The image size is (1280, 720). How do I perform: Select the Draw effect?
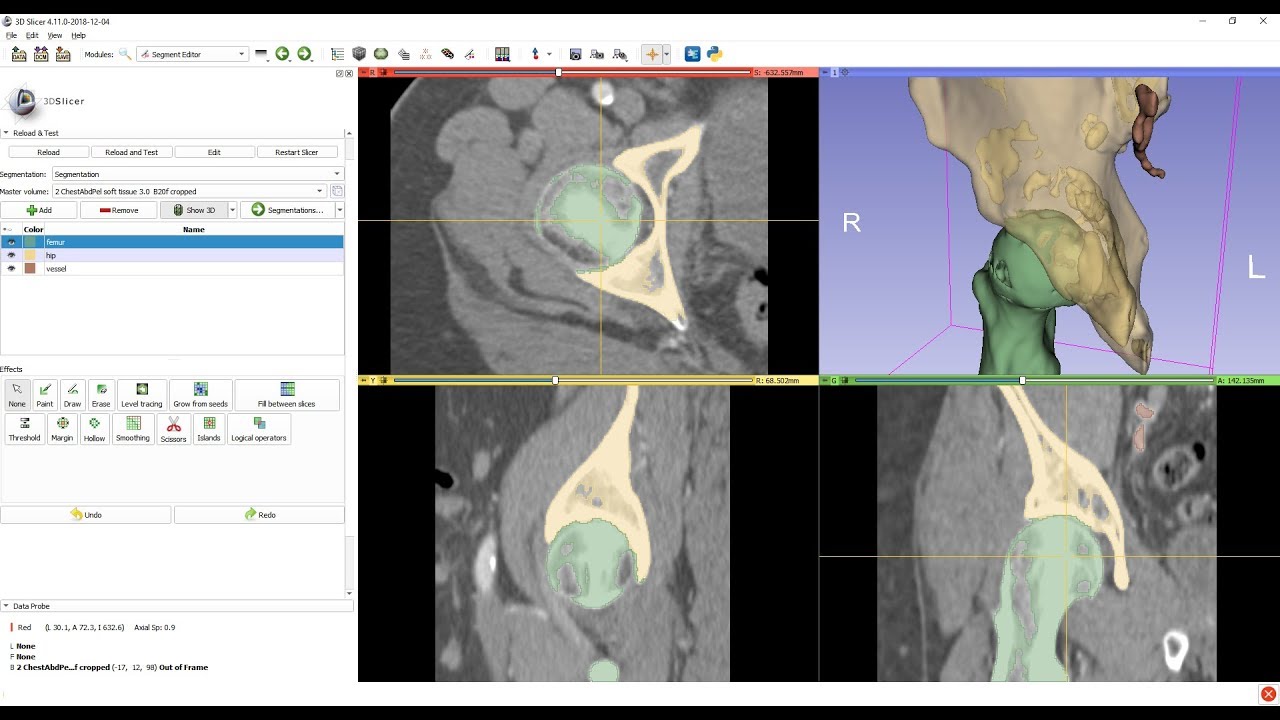point(72,395)
